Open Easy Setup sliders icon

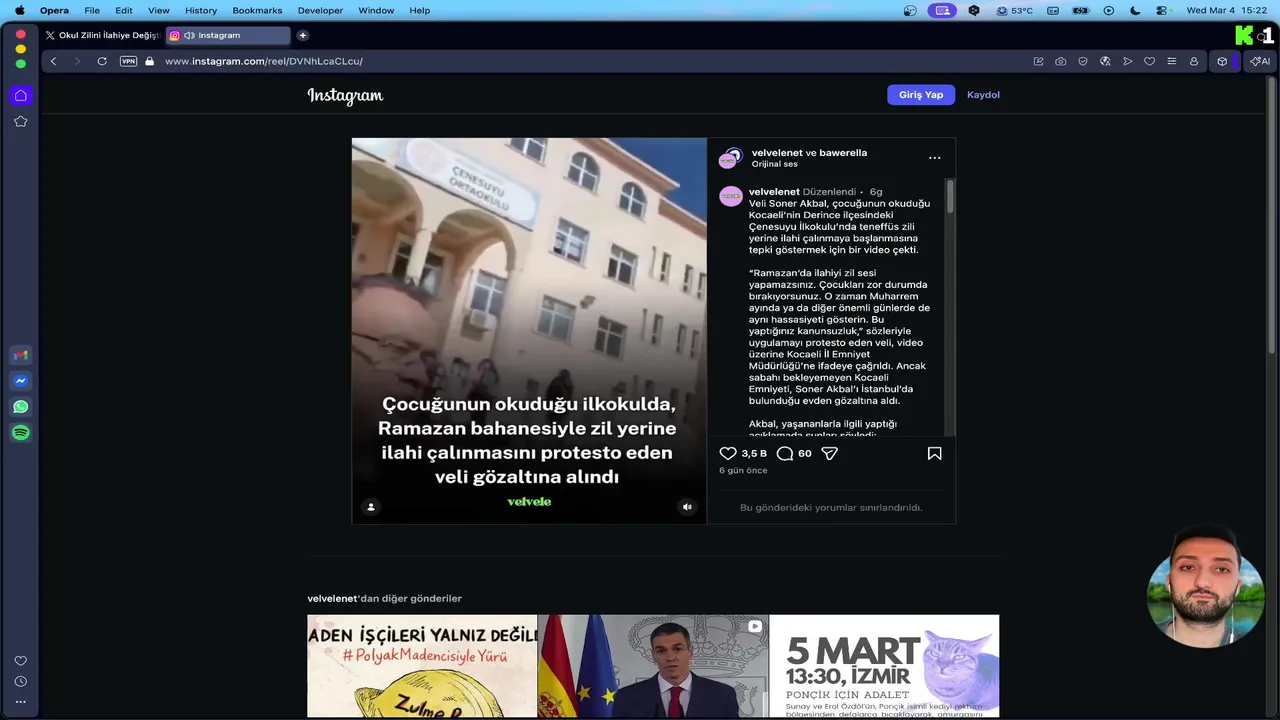click(1171, 61)
